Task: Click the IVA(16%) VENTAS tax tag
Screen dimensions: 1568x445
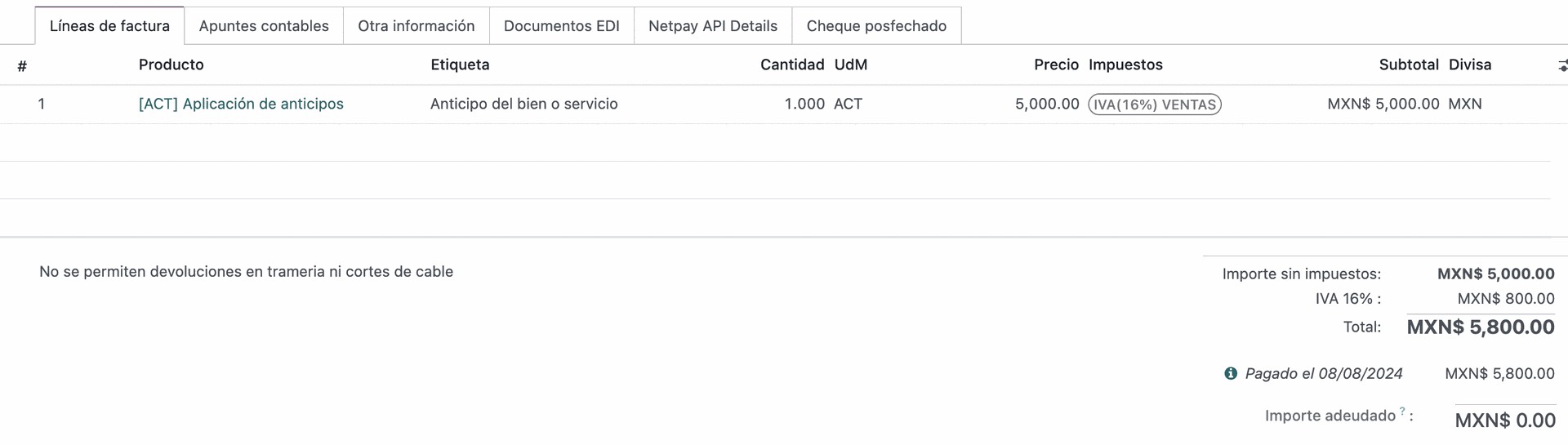Action: 1155,105
